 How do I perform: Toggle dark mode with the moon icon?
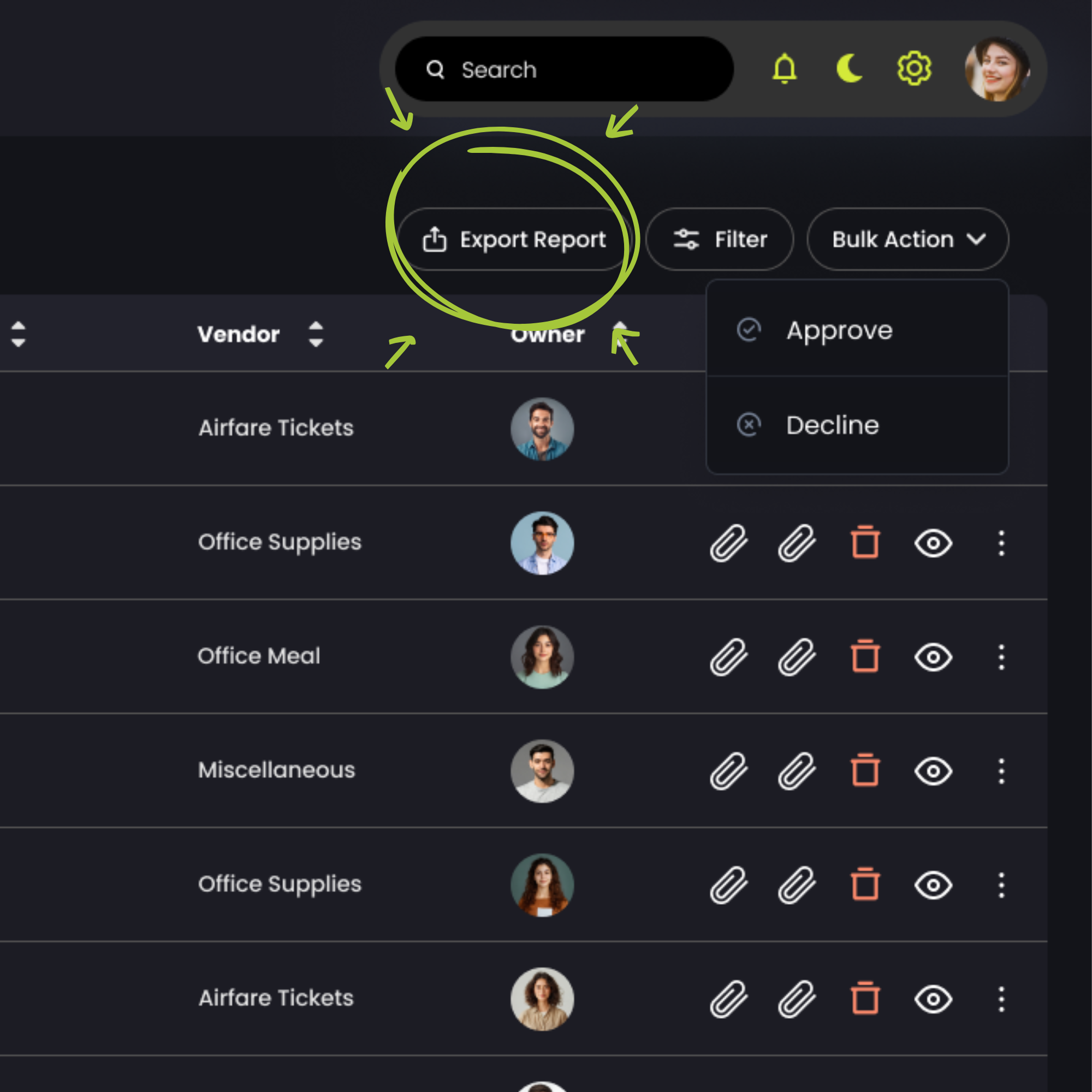coord(849,69)
